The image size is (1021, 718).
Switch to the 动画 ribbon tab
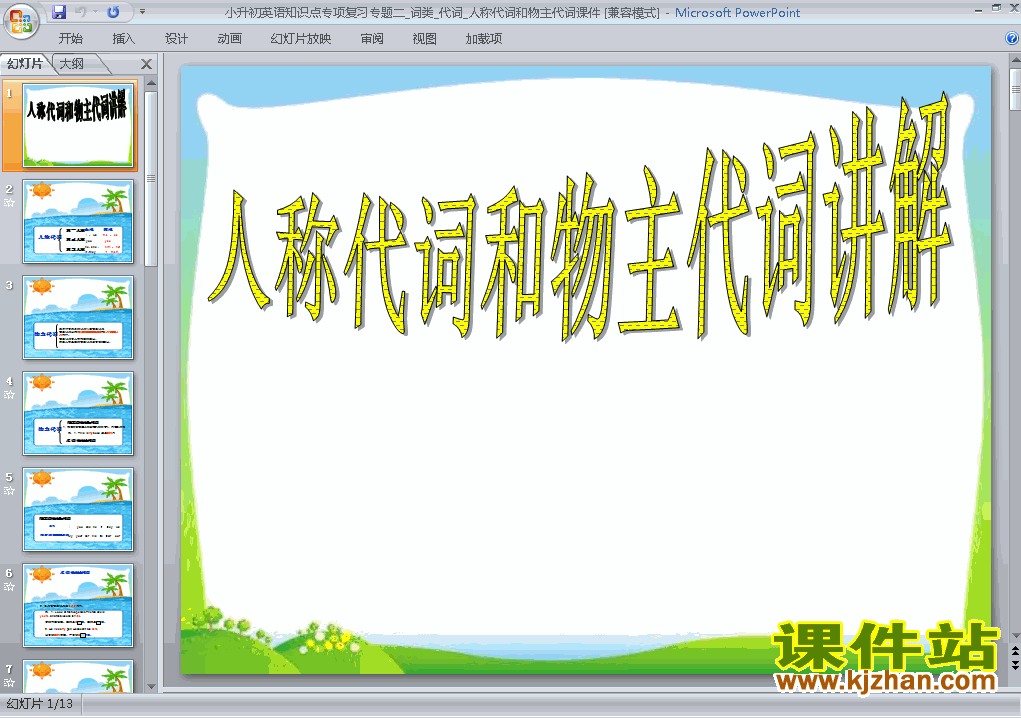[x=229, y=38]
